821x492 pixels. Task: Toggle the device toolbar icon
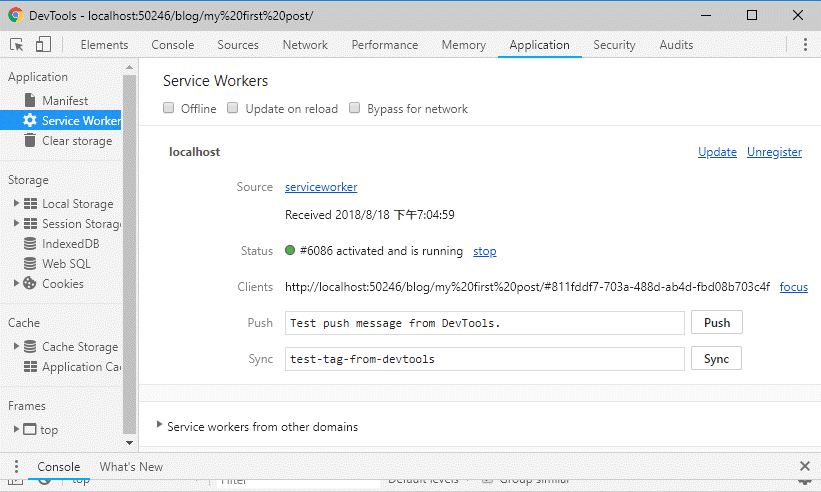[x=43, y=45]
